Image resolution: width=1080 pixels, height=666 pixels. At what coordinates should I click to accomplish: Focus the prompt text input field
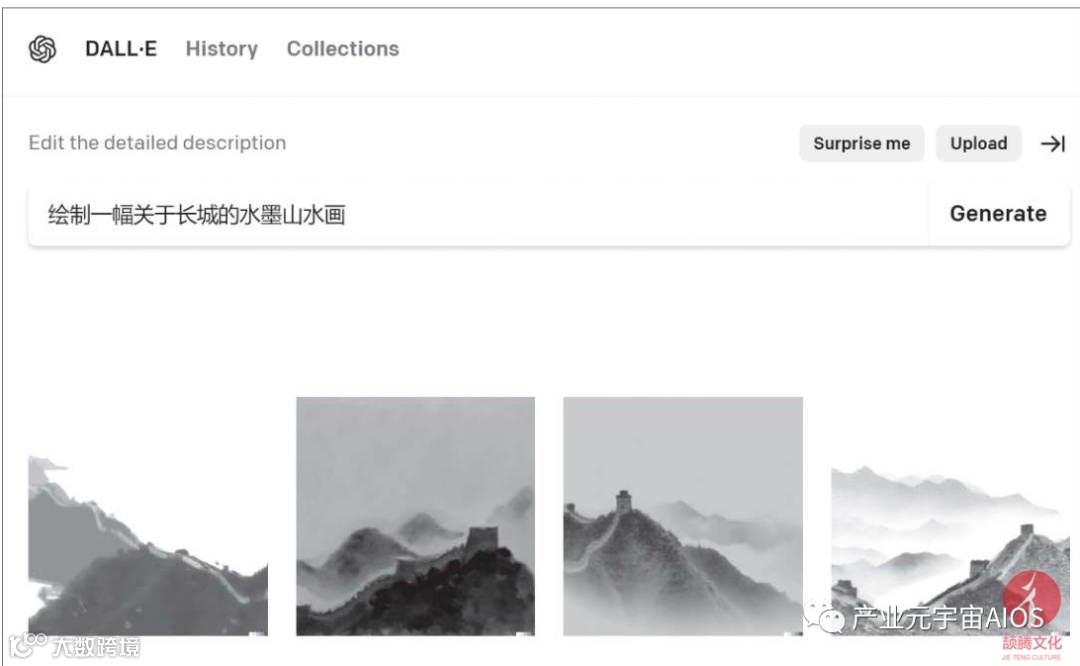(x=478, y=214)
